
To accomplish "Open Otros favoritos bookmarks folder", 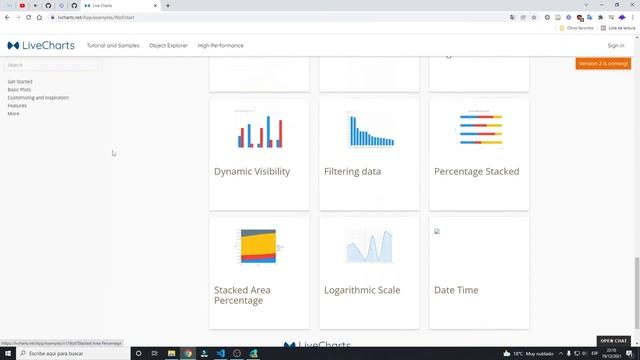I will click(x=576, y=28).
